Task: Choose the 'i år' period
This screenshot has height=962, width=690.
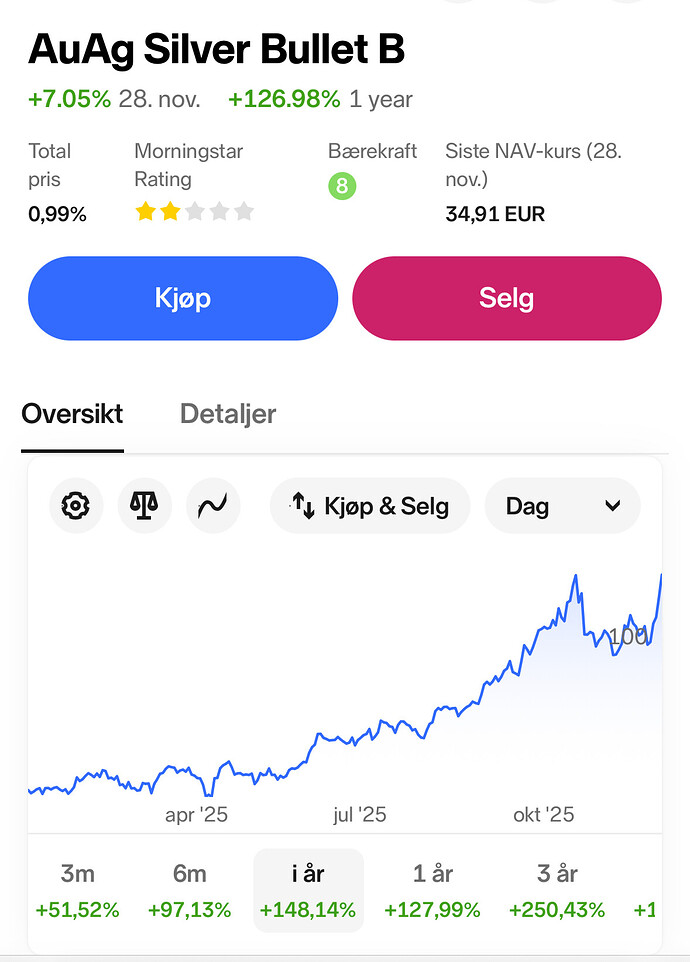Action: 308,890
